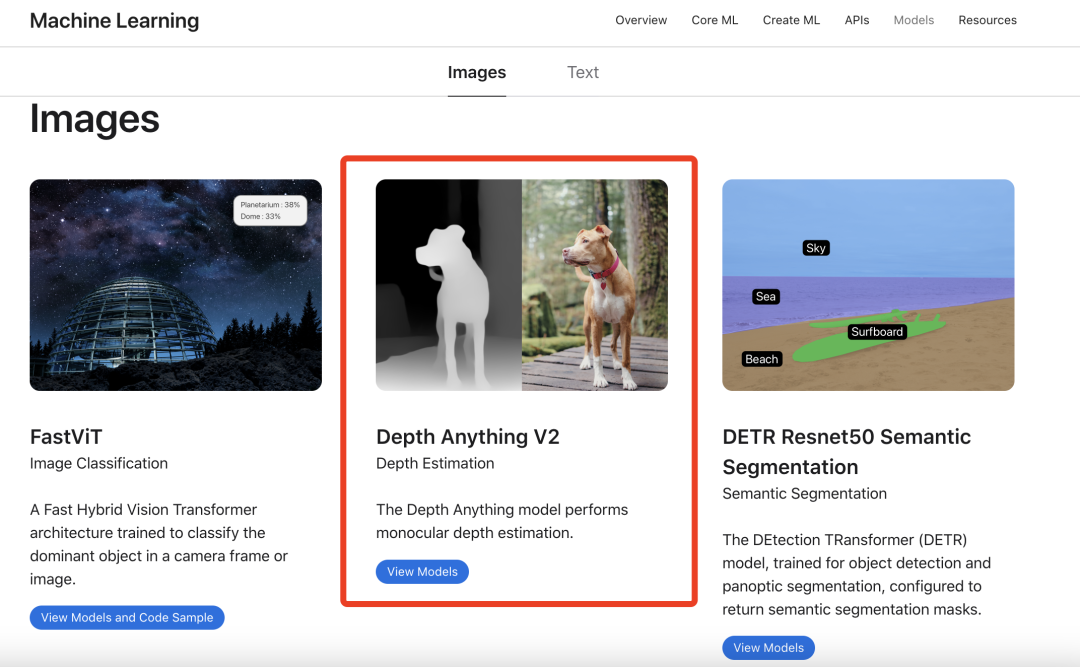Screen dimensions: 1080x667
Task: Navigate to Core ML section
Action: [714, 20]
